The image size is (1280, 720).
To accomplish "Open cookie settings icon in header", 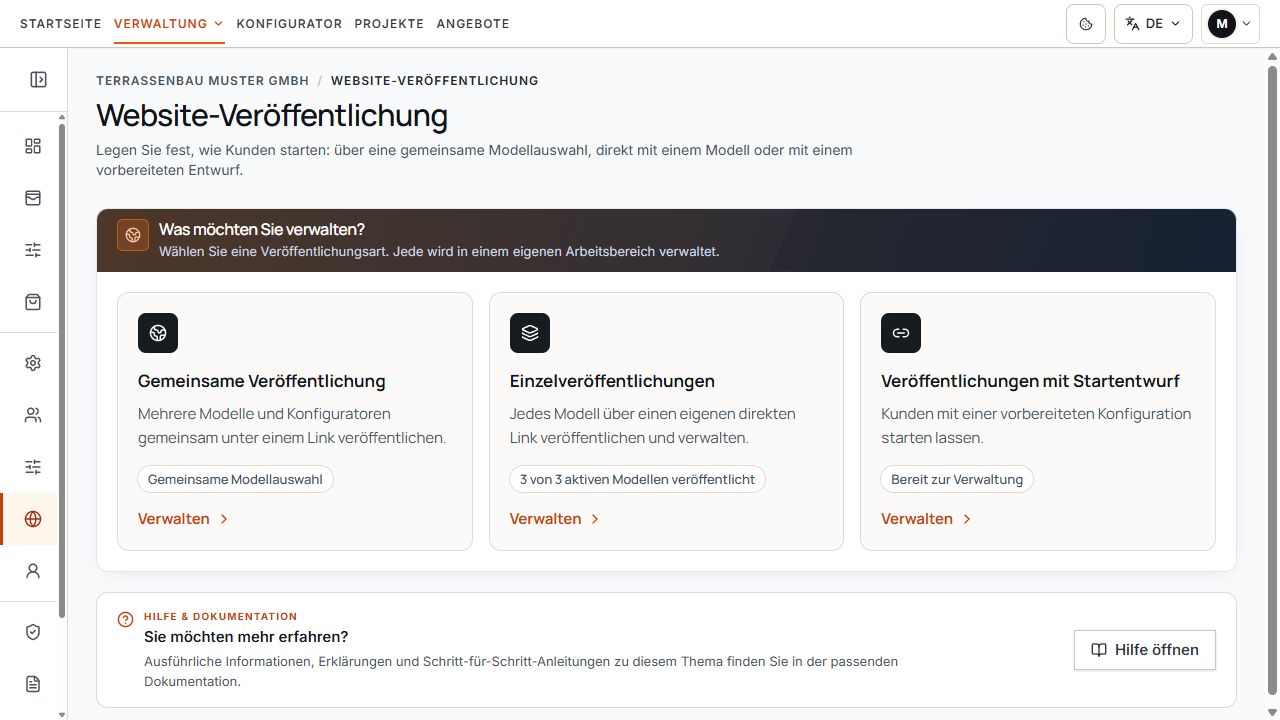I will coord(1086,24).
